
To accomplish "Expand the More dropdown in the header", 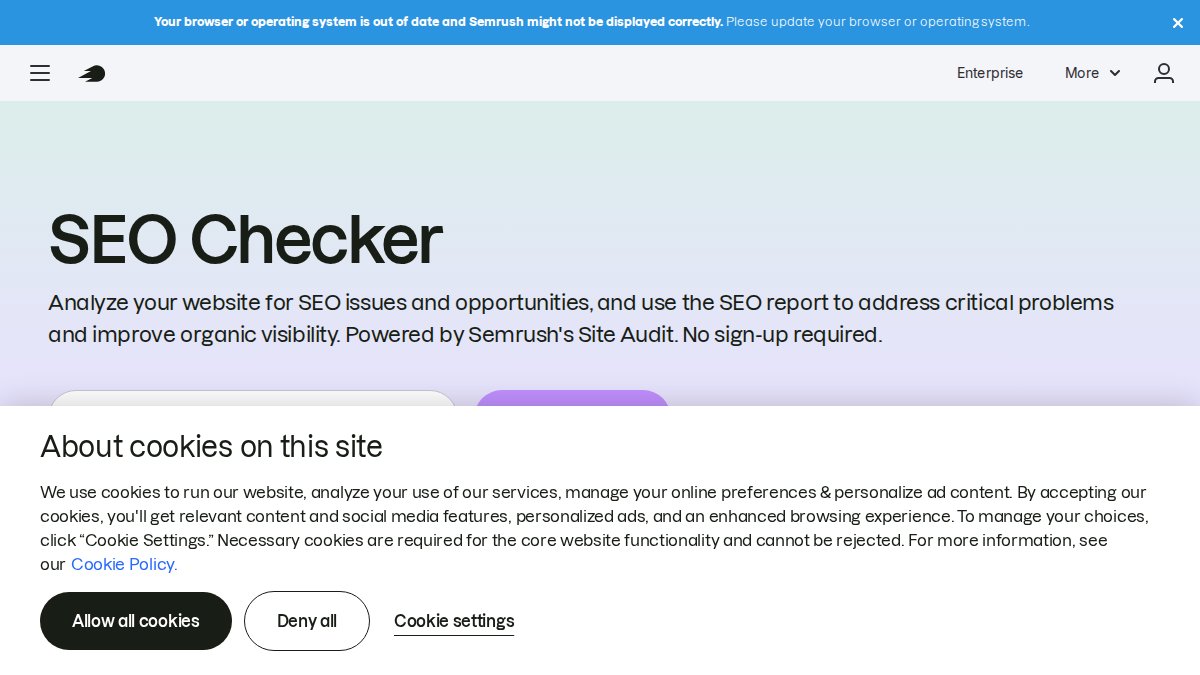I will click(1092, 73).
